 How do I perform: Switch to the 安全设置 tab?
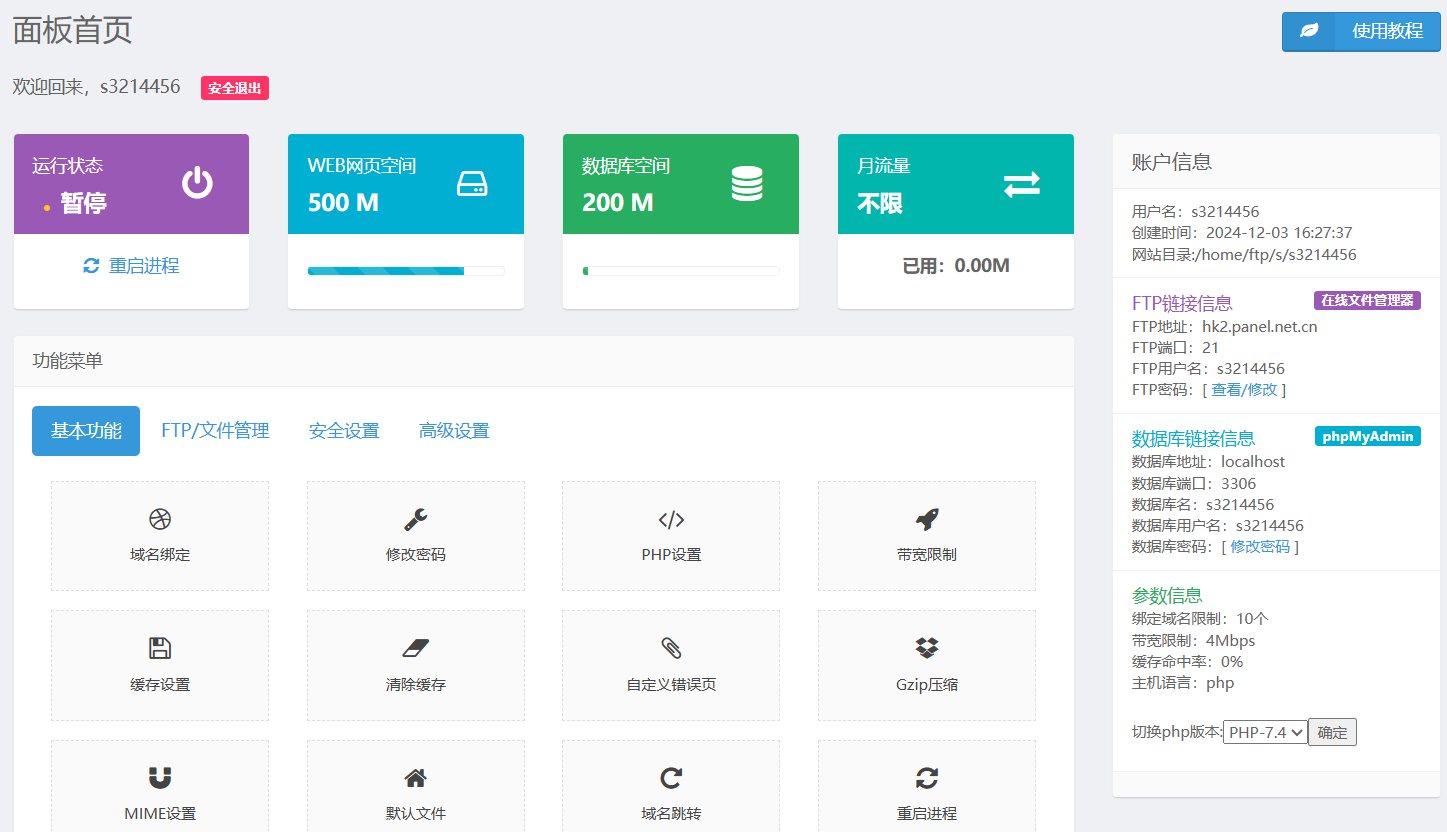coord(344,431)
